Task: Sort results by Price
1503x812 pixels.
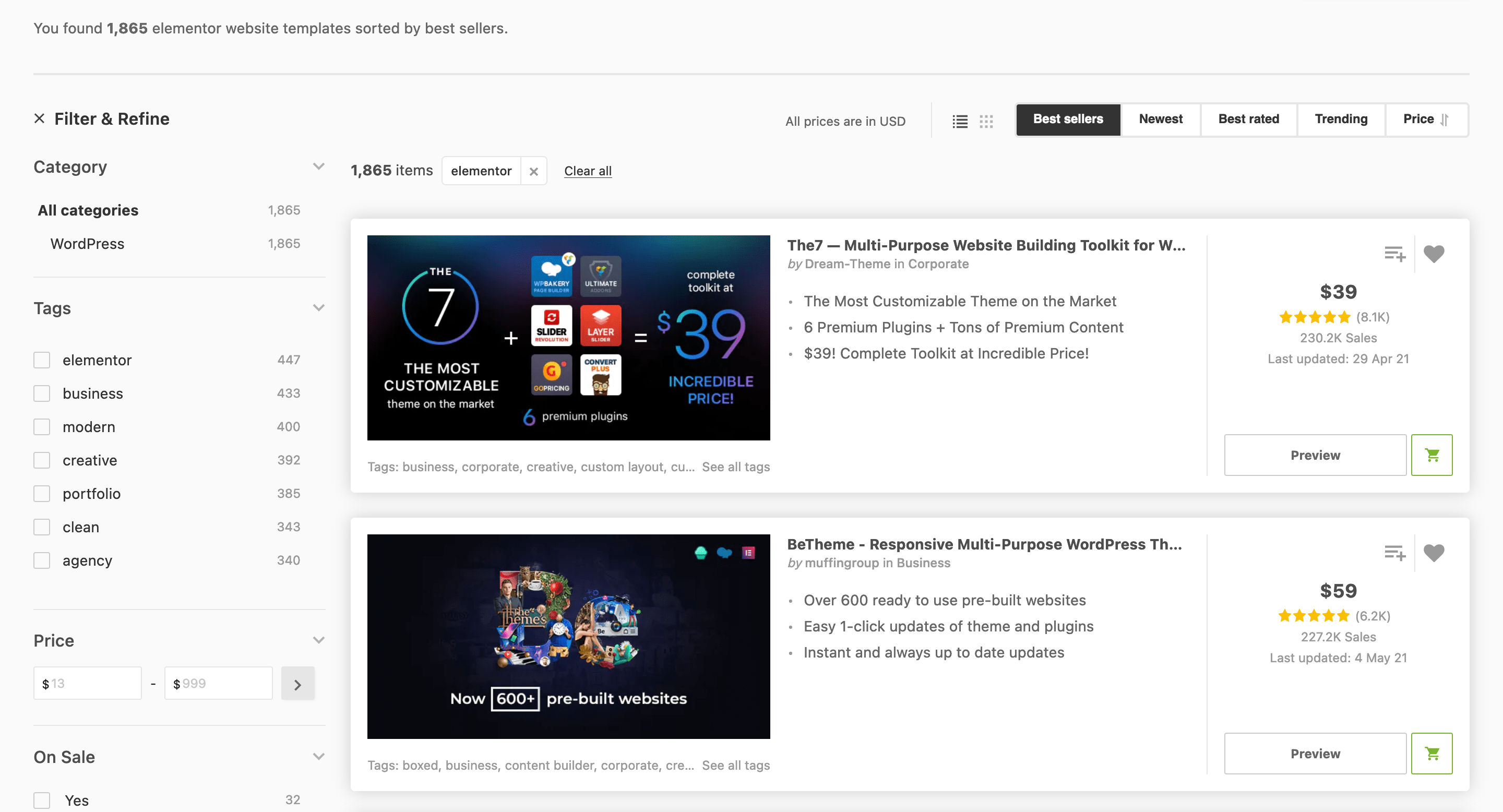Action: coord(1427,120)
